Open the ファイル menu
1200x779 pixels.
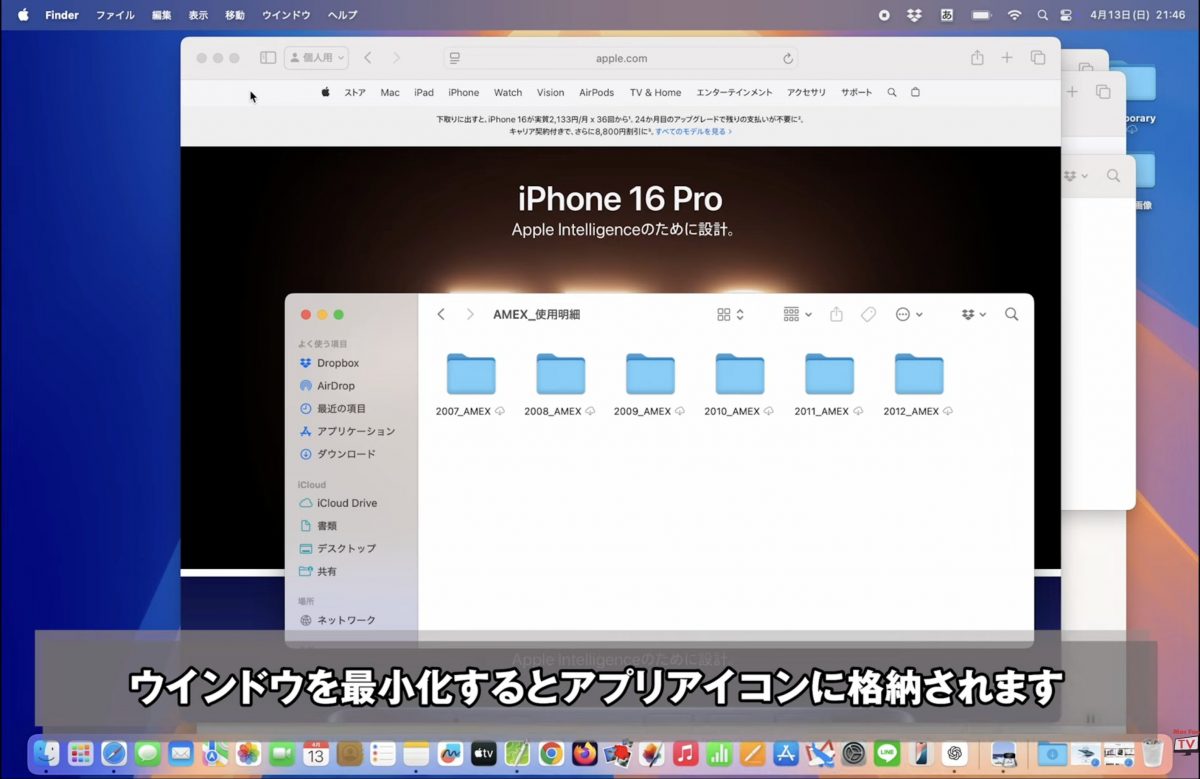point(115,15)
